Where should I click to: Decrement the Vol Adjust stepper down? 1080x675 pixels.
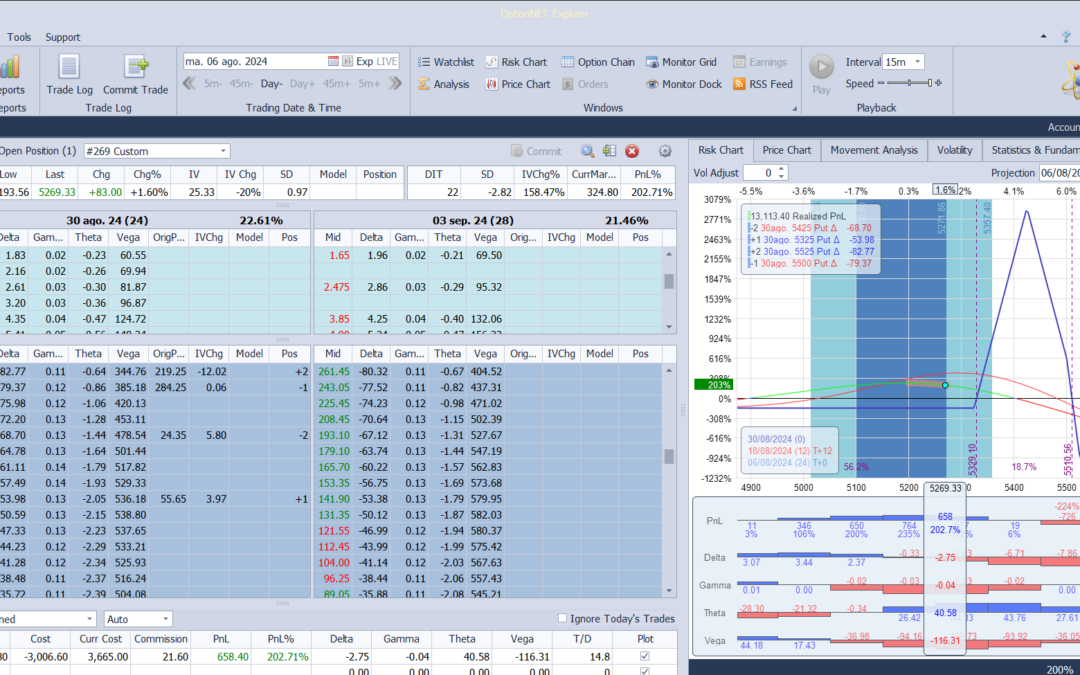(x=781, y=176)
